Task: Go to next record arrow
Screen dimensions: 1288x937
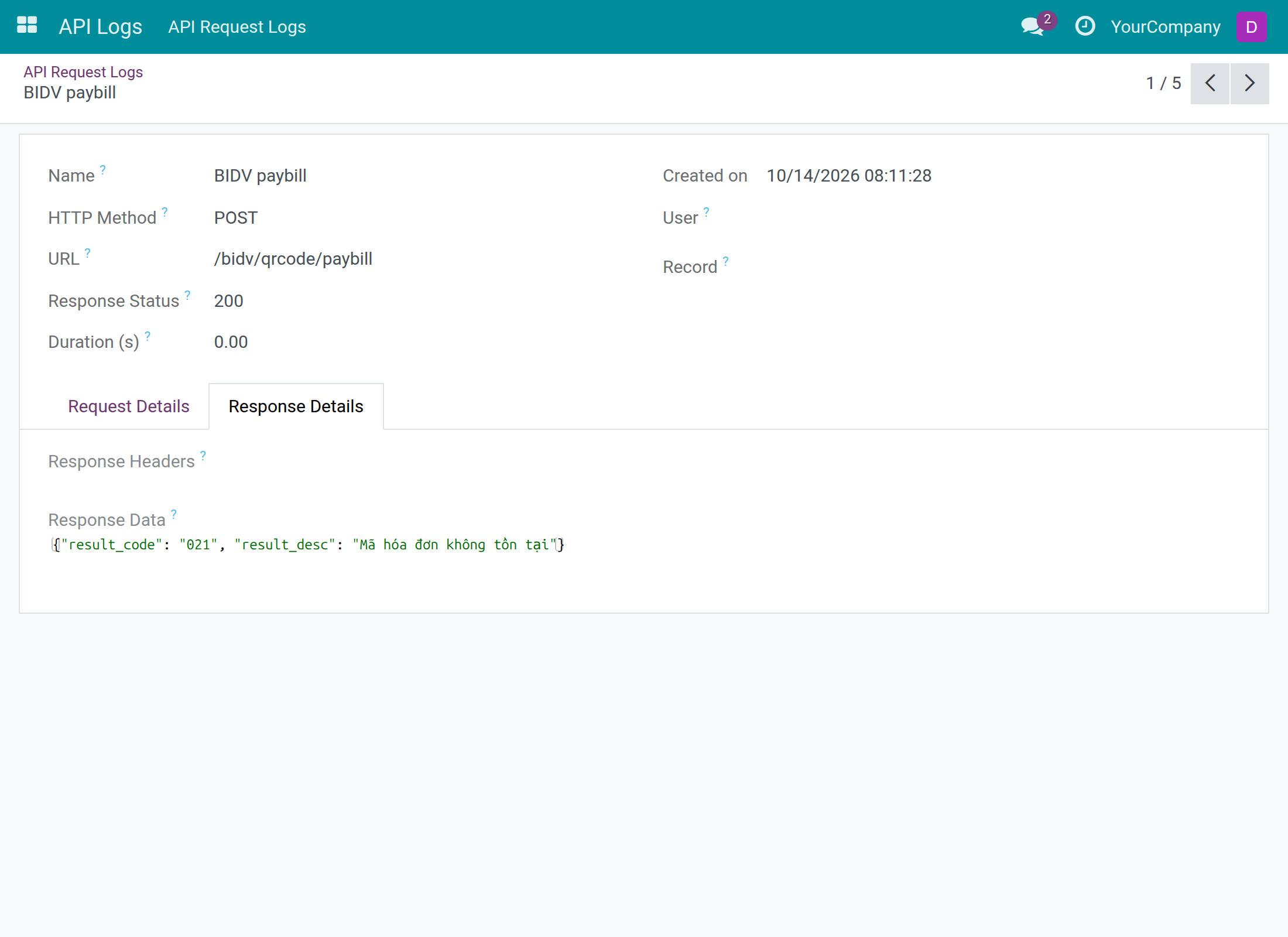Action: [x=1250, y=83]
